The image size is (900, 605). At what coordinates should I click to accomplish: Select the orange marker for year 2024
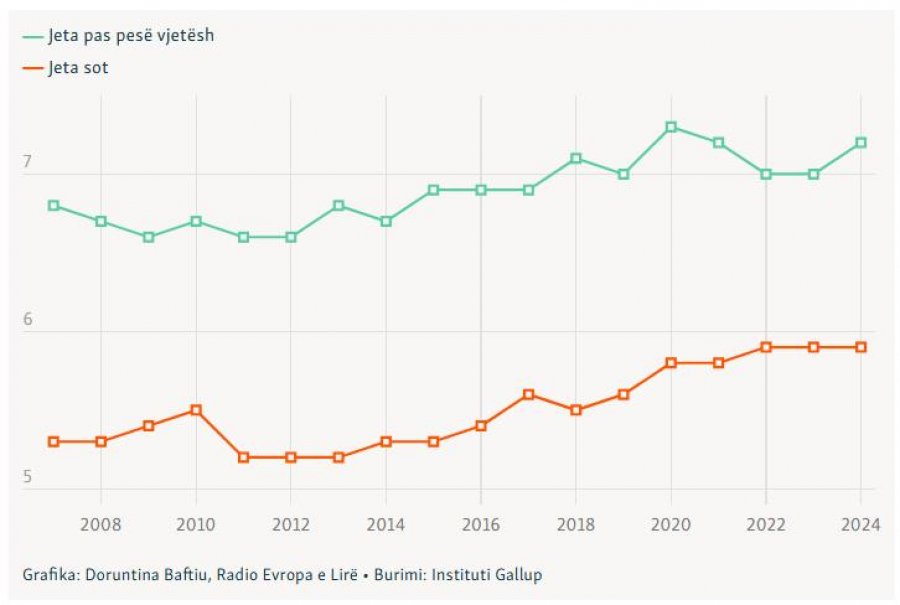861,347
